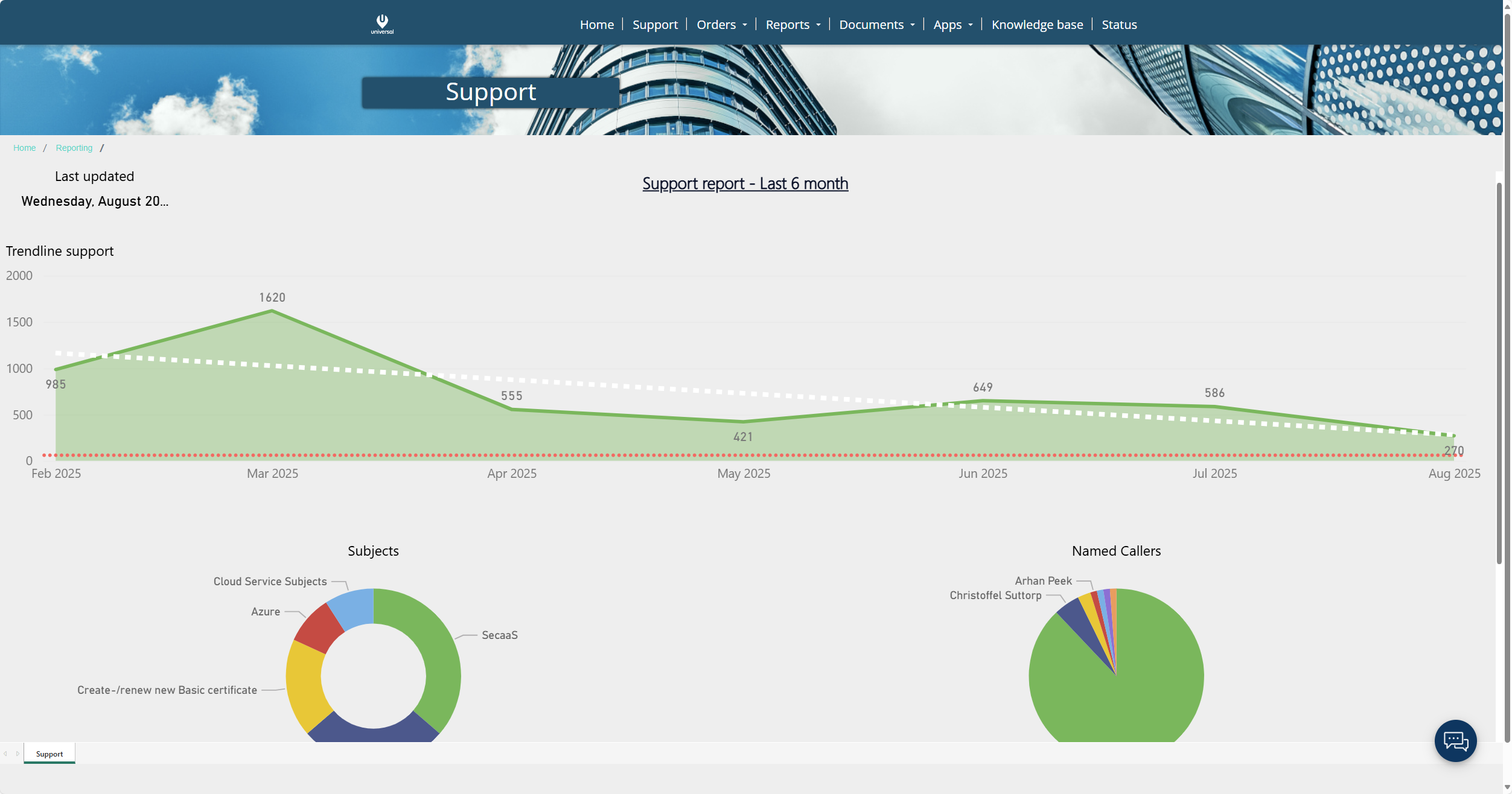Expand the Orders dropdown menu
The width and height of the screenshot is (1512, 794).
pyautogui.click(x=721, y=25)
